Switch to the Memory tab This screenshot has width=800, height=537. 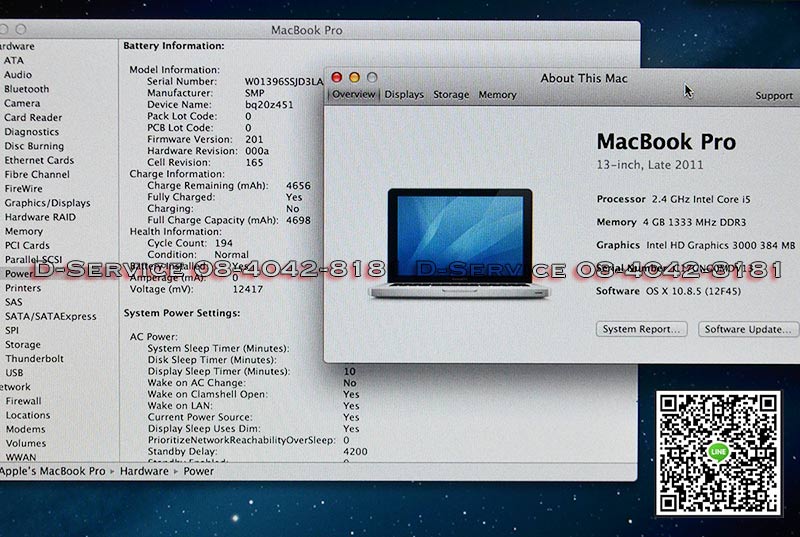coord(497,95)
